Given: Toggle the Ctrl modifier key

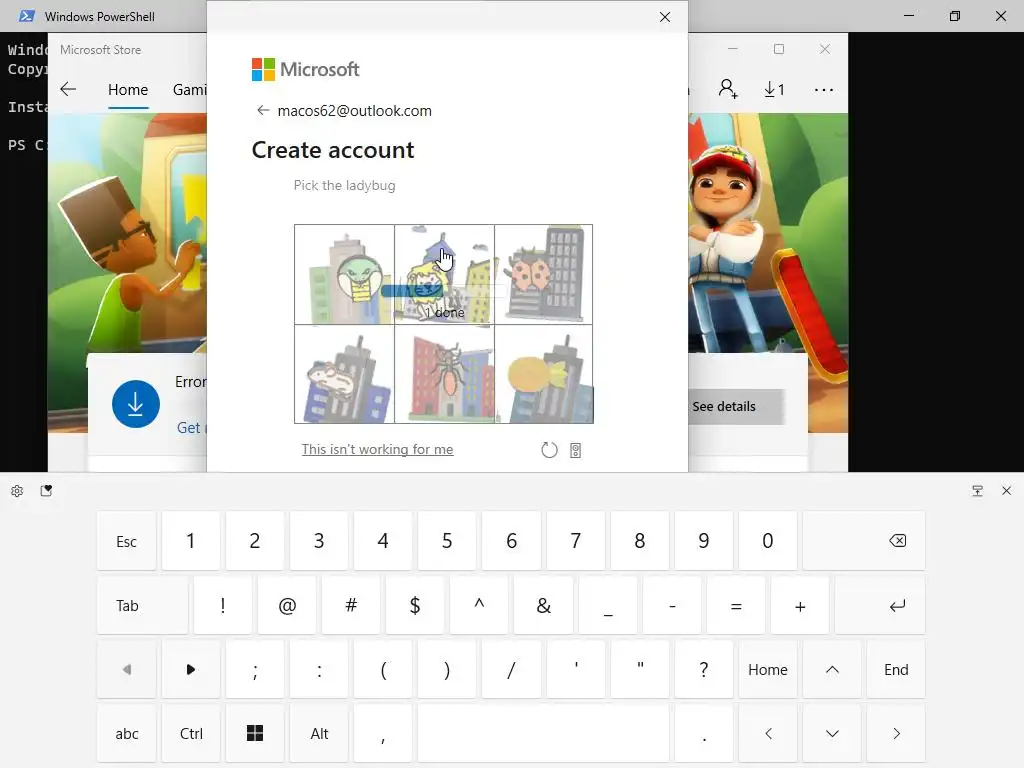Looking at the screenshot, I should 191,733.
